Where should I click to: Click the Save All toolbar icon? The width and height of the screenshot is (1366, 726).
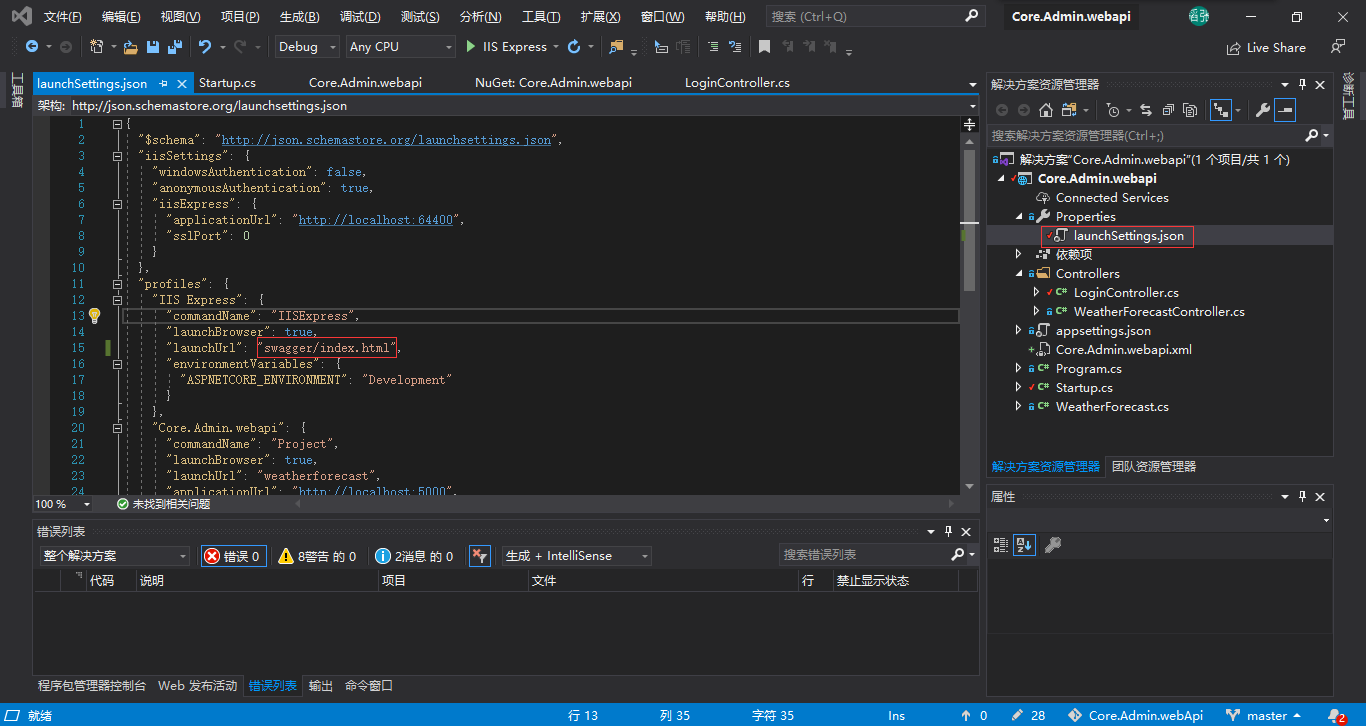(175, 47)
